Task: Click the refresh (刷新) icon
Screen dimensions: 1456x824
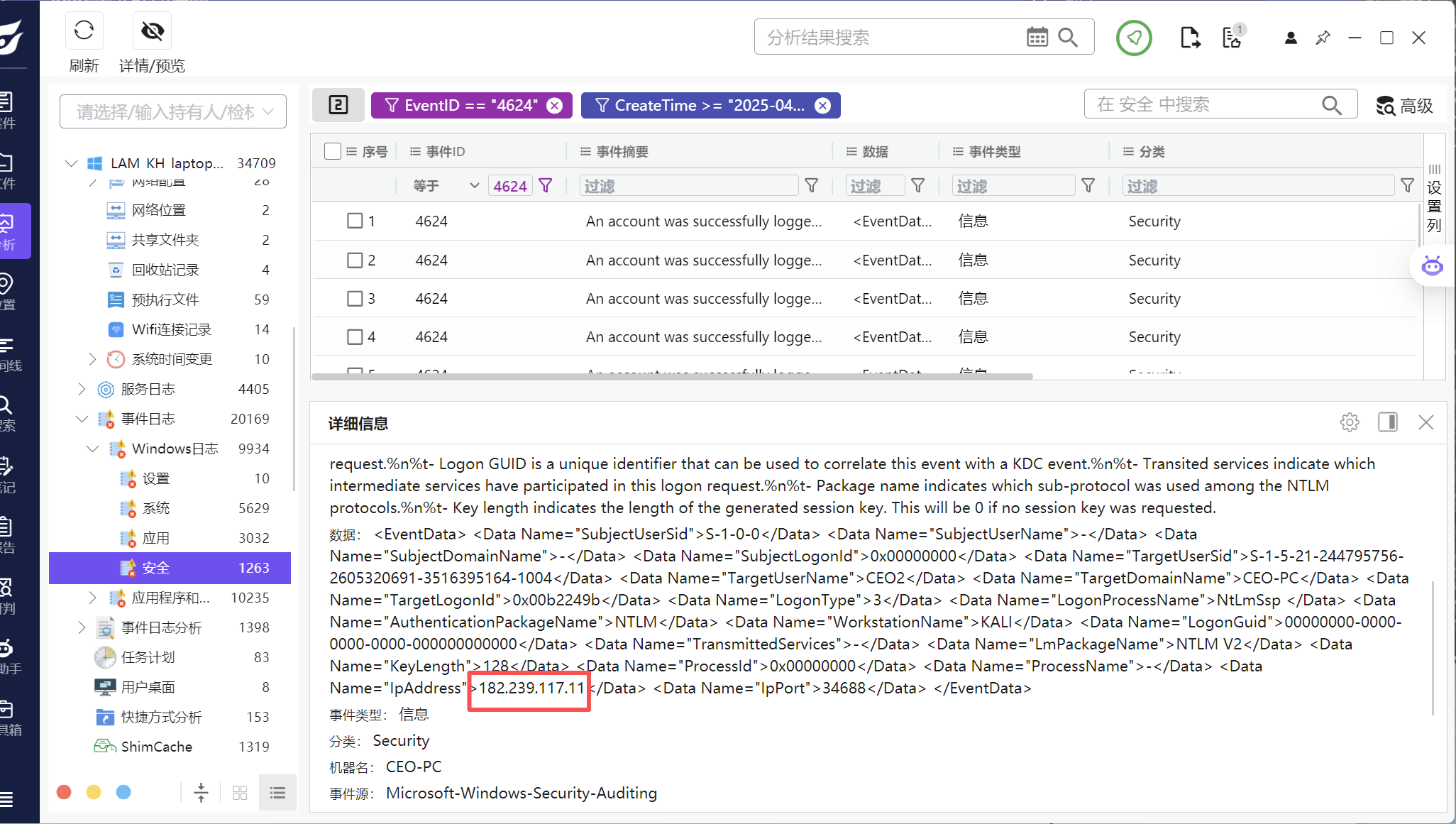Action: 84,31
